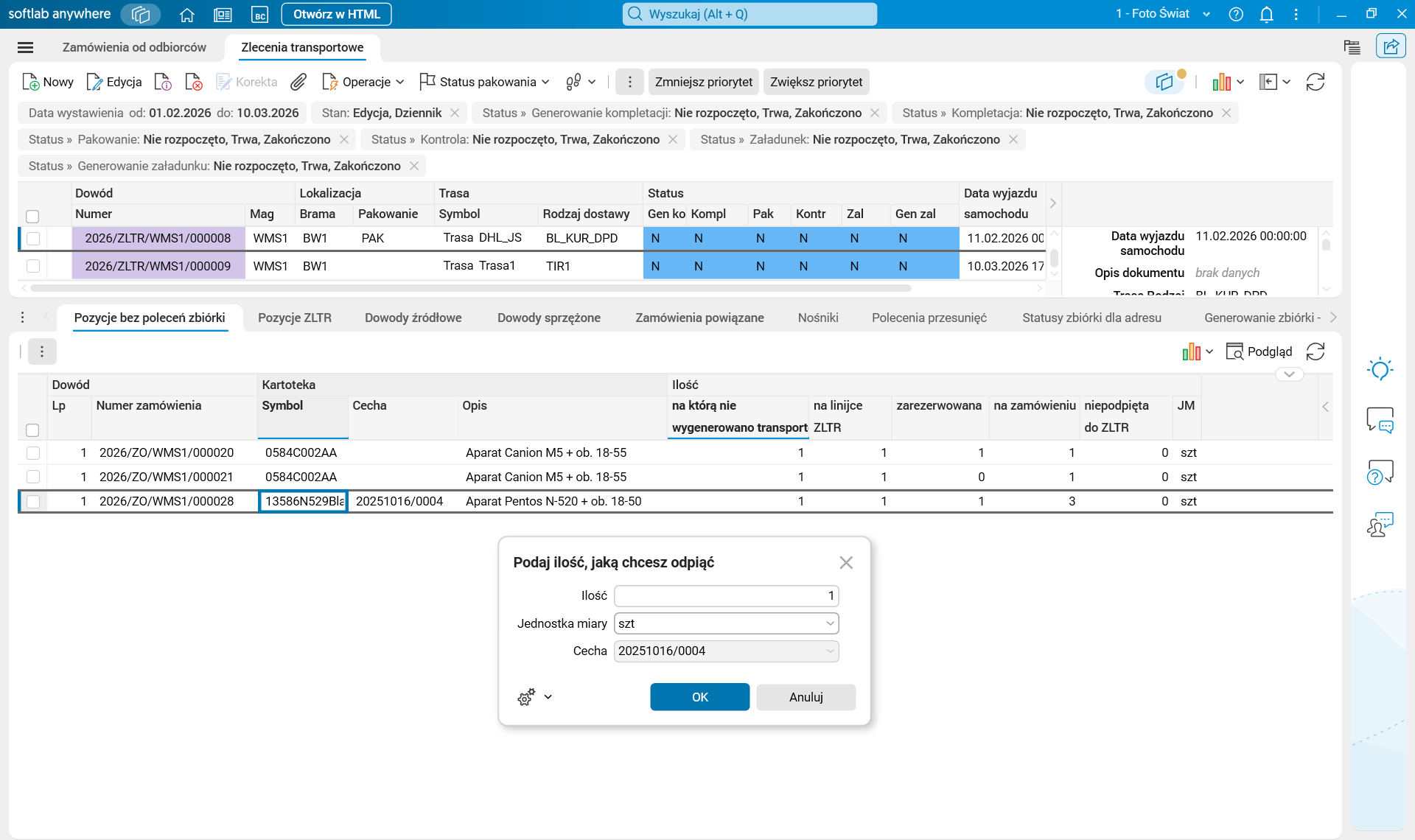
Task: Open the hamburger main menu
Action: pyautogui.click(x=25, y=47)
